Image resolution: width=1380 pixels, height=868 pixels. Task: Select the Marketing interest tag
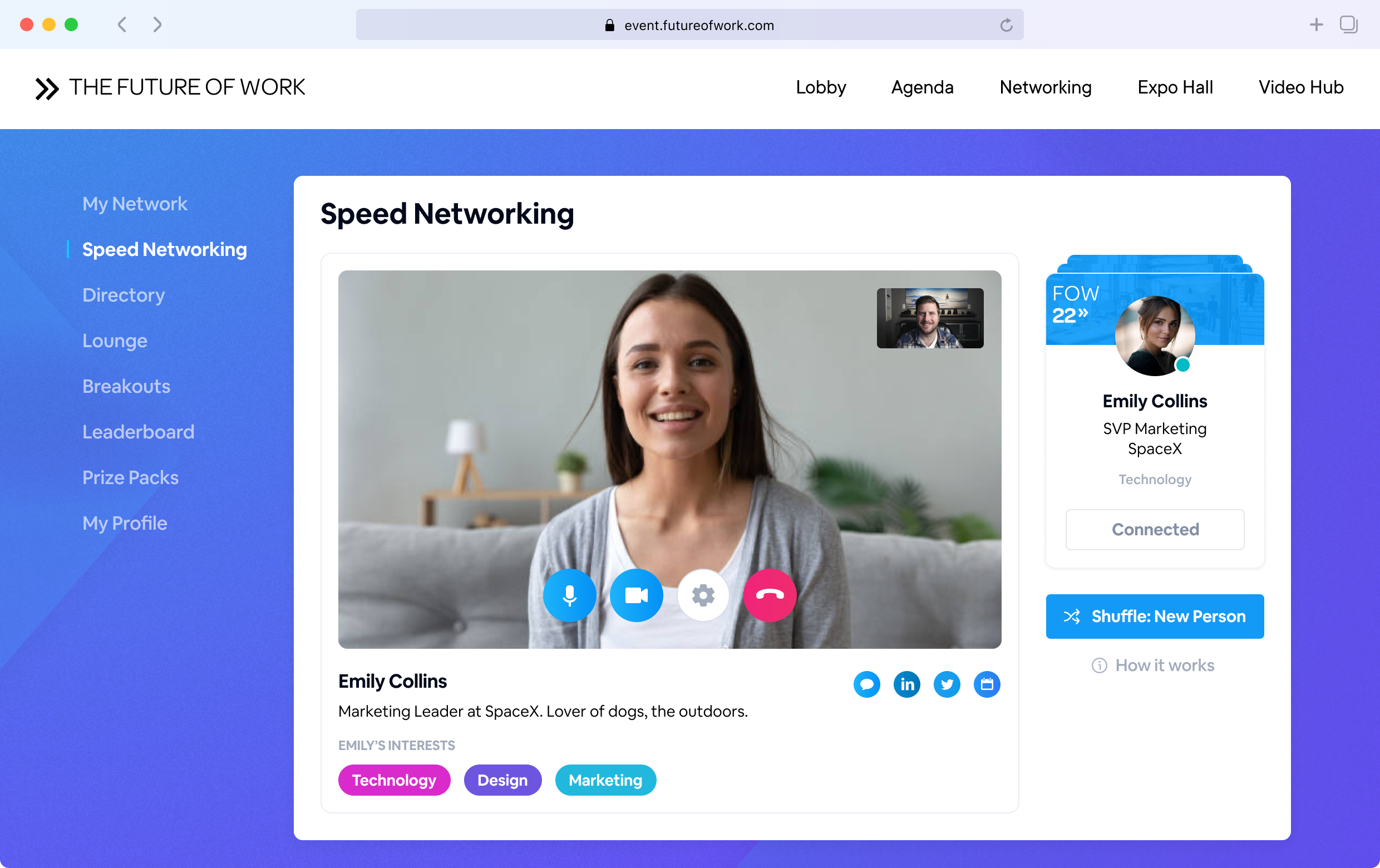(604, 780)
